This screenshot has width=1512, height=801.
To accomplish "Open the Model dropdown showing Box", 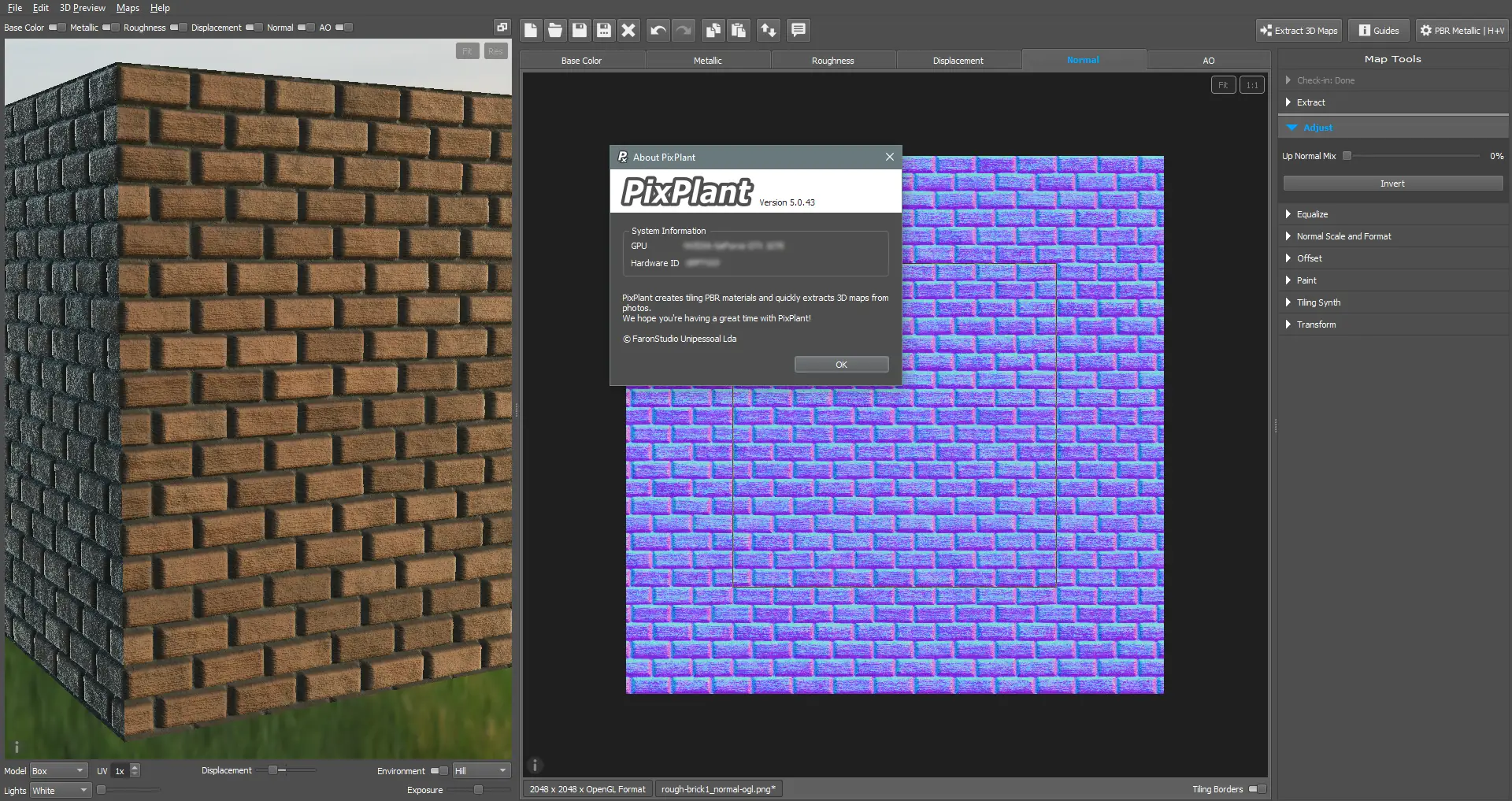I will [x=58, y=771].
